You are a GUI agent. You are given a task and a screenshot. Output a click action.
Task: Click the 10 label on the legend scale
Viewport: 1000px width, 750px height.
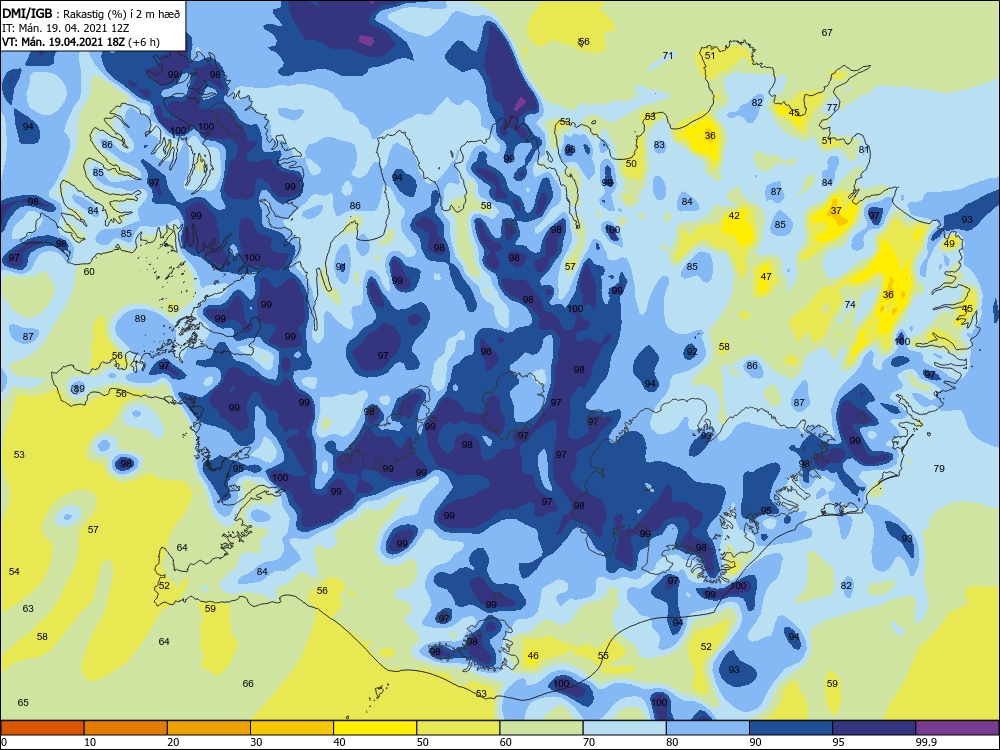(x=90, y=742)
